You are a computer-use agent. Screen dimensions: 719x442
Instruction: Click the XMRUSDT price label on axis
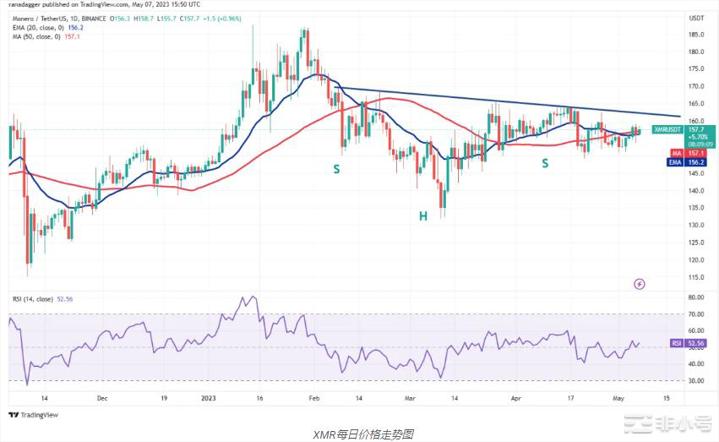tap(669, 130)
